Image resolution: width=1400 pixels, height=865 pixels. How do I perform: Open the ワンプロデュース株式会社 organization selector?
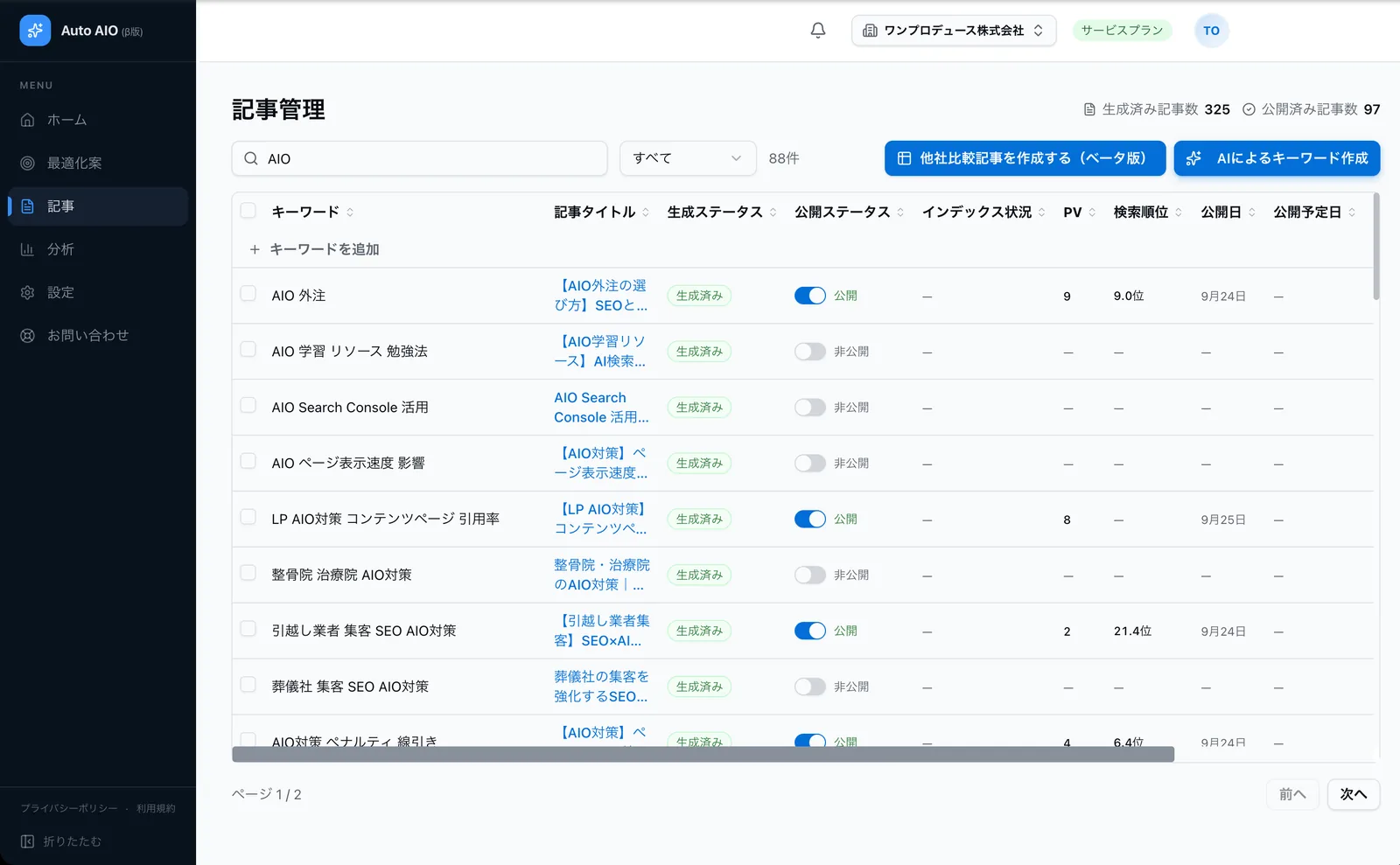[954, 31]
